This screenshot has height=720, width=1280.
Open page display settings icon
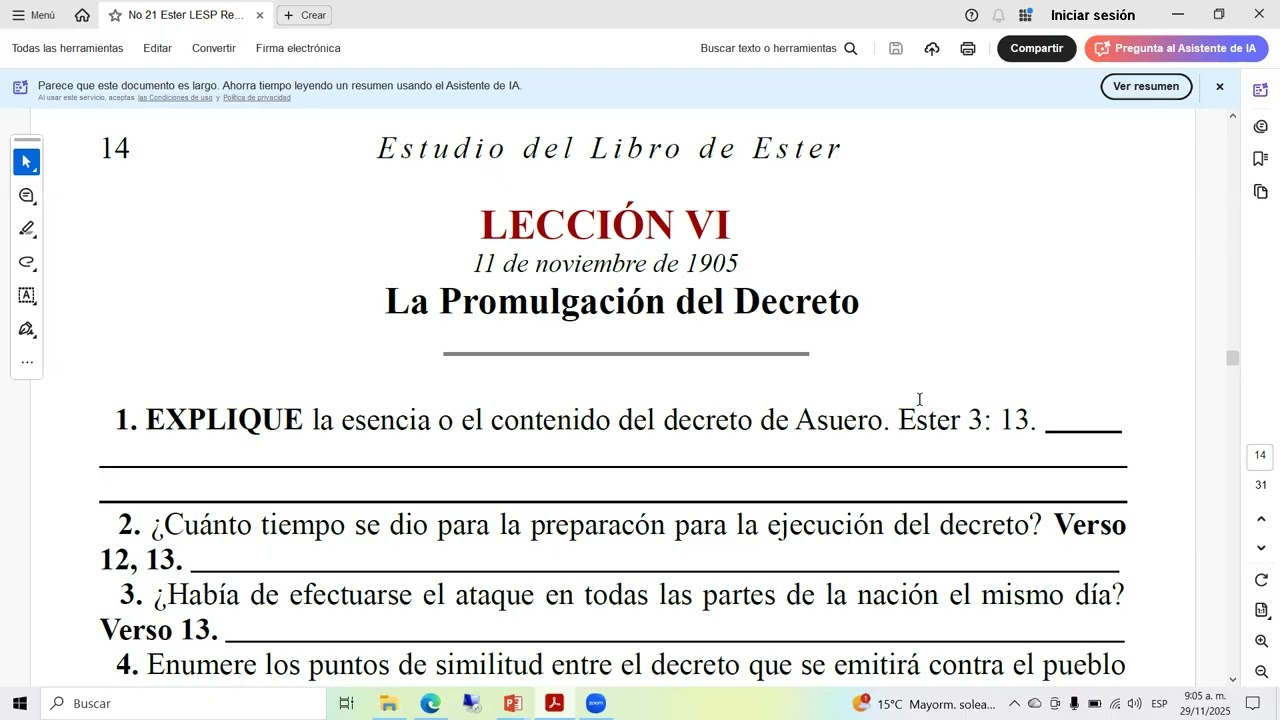tap(1261, 610)
